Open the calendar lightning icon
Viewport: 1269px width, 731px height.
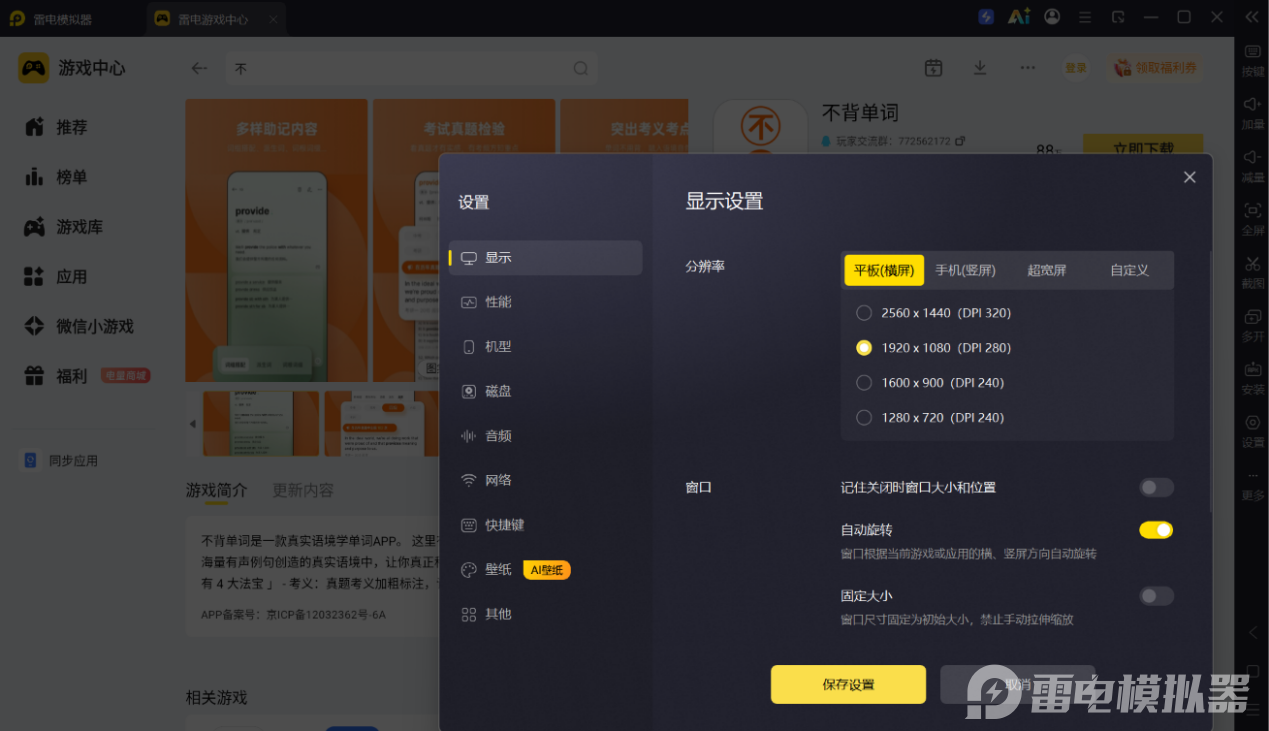(933, 68)
